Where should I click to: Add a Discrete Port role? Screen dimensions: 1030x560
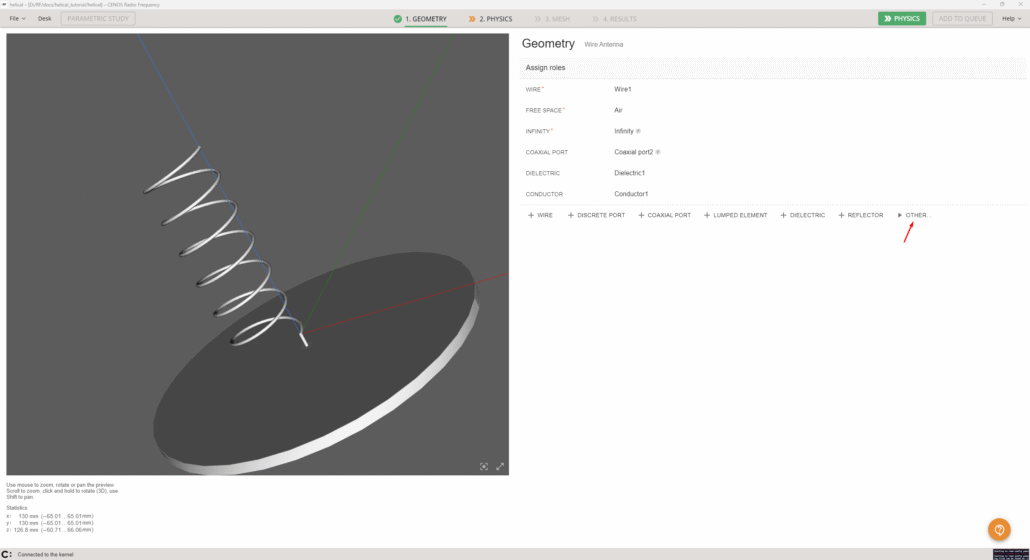[x=596, y=215]
